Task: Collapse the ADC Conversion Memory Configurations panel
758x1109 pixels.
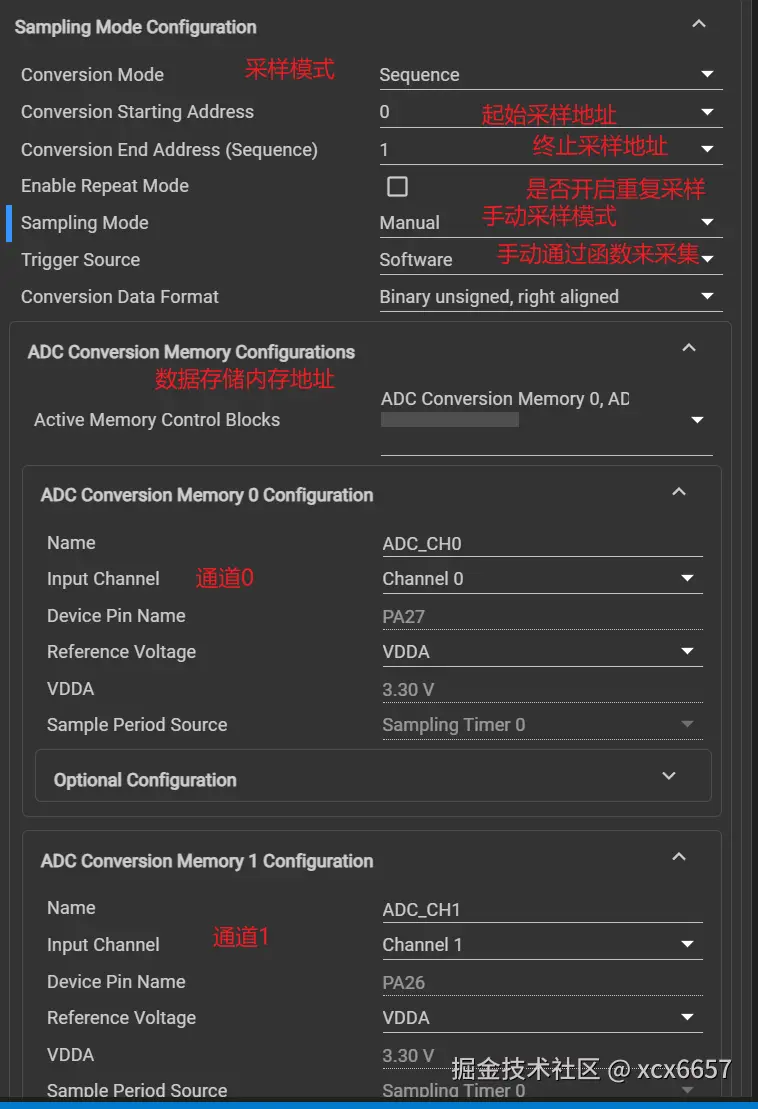Action: pyautogui.click(x=688, y=348)
